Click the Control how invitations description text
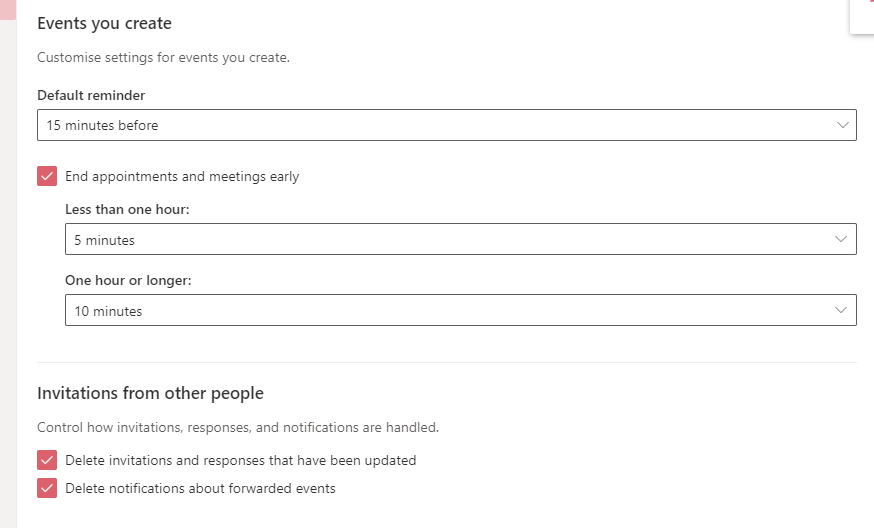 click(x=238, y=427)
